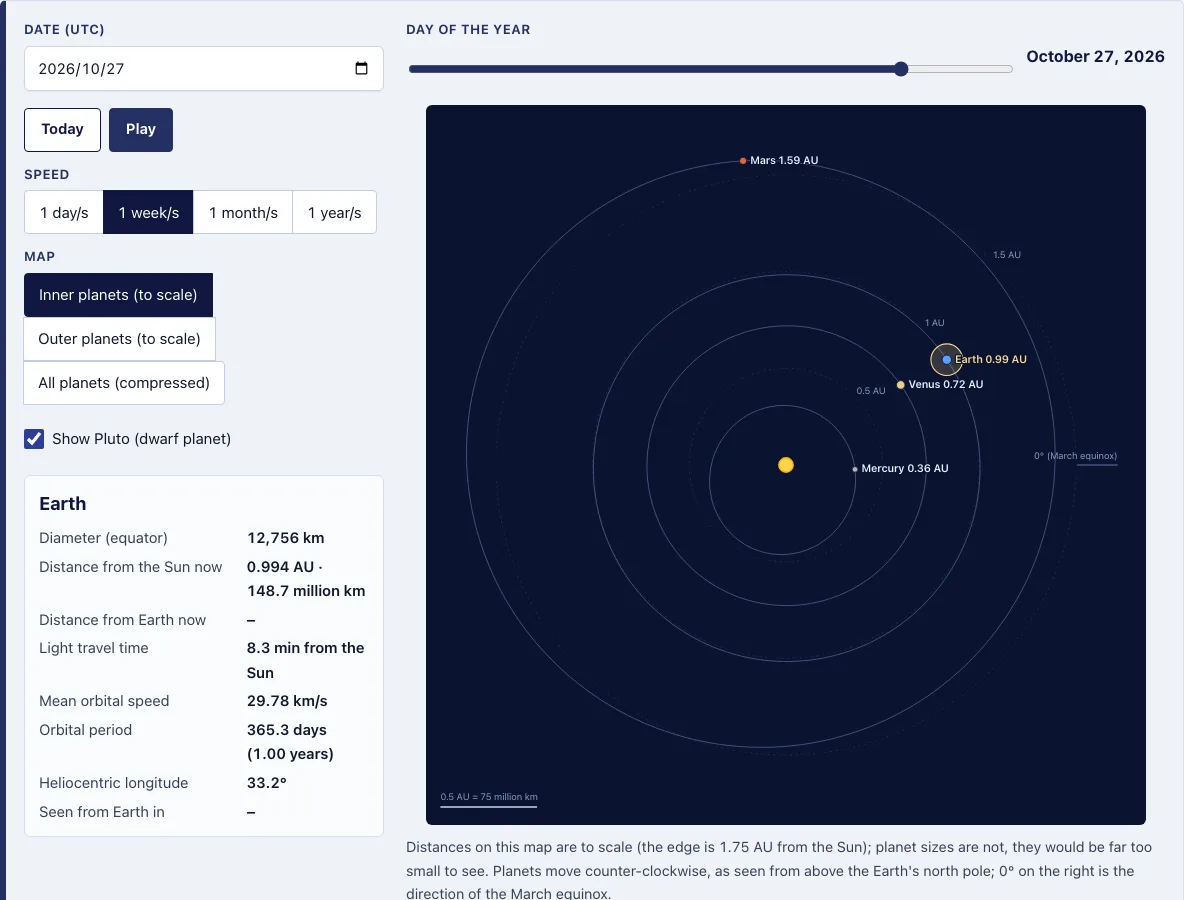
Task: Set speed to 1 year/s
Action: click(335, 213)
